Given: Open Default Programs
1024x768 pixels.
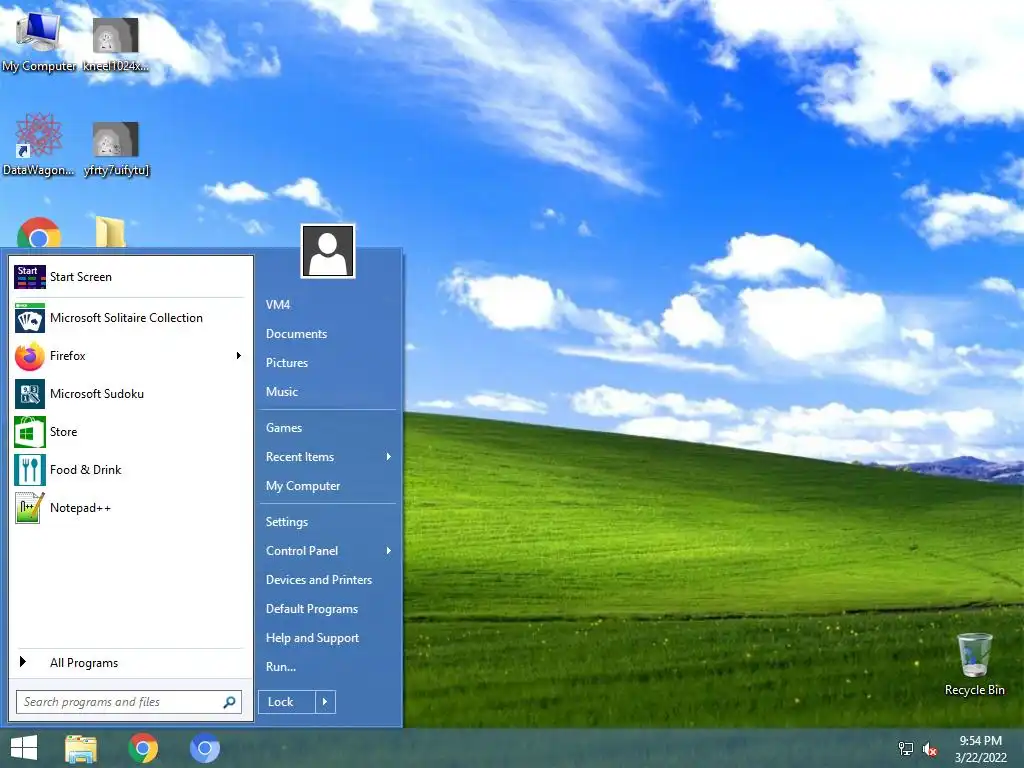Looking at the screenshot, I should (312, 609).
